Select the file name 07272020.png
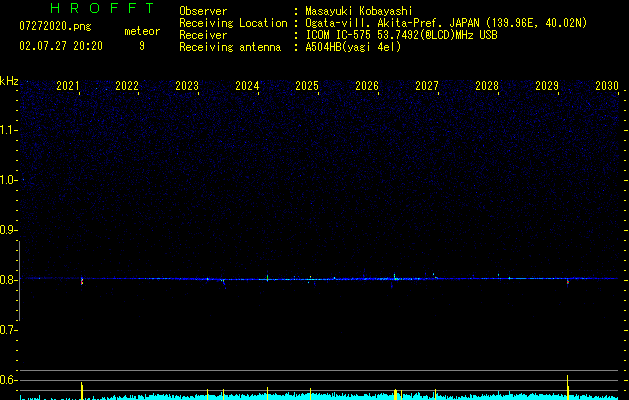629x400 pixels. coord(55,27)
